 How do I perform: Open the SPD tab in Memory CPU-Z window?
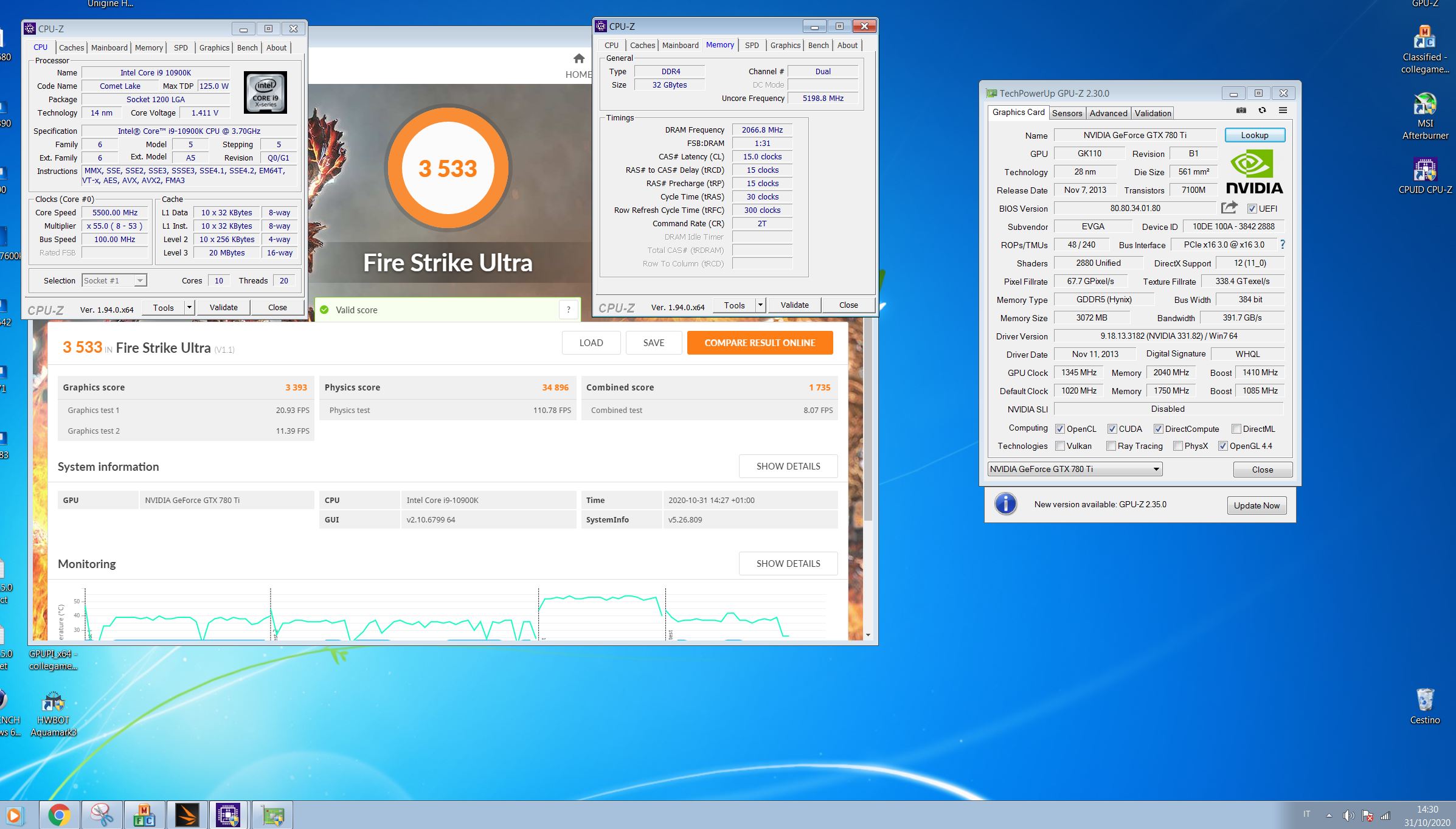click(x=752, y=45)
